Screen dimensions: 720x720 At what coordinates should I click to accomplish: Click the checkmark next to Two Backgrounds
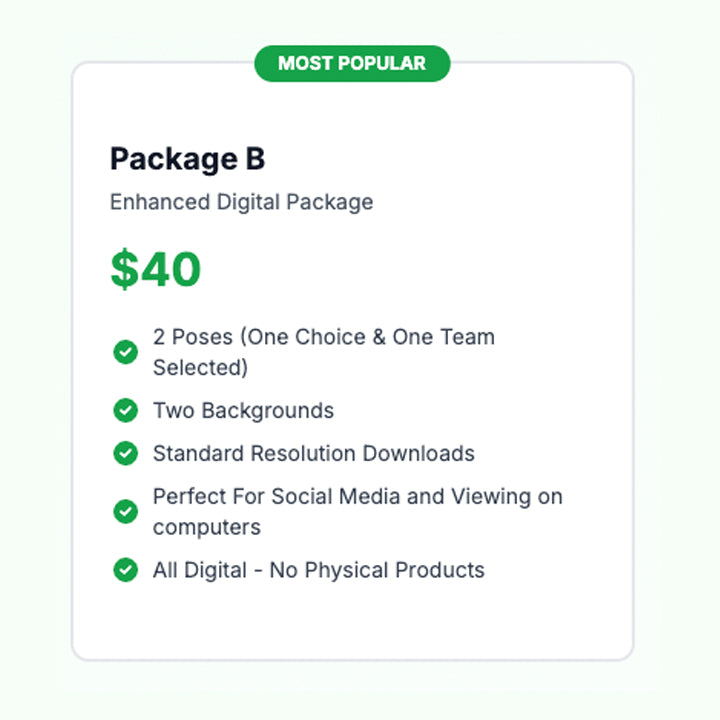coord(125,410)
